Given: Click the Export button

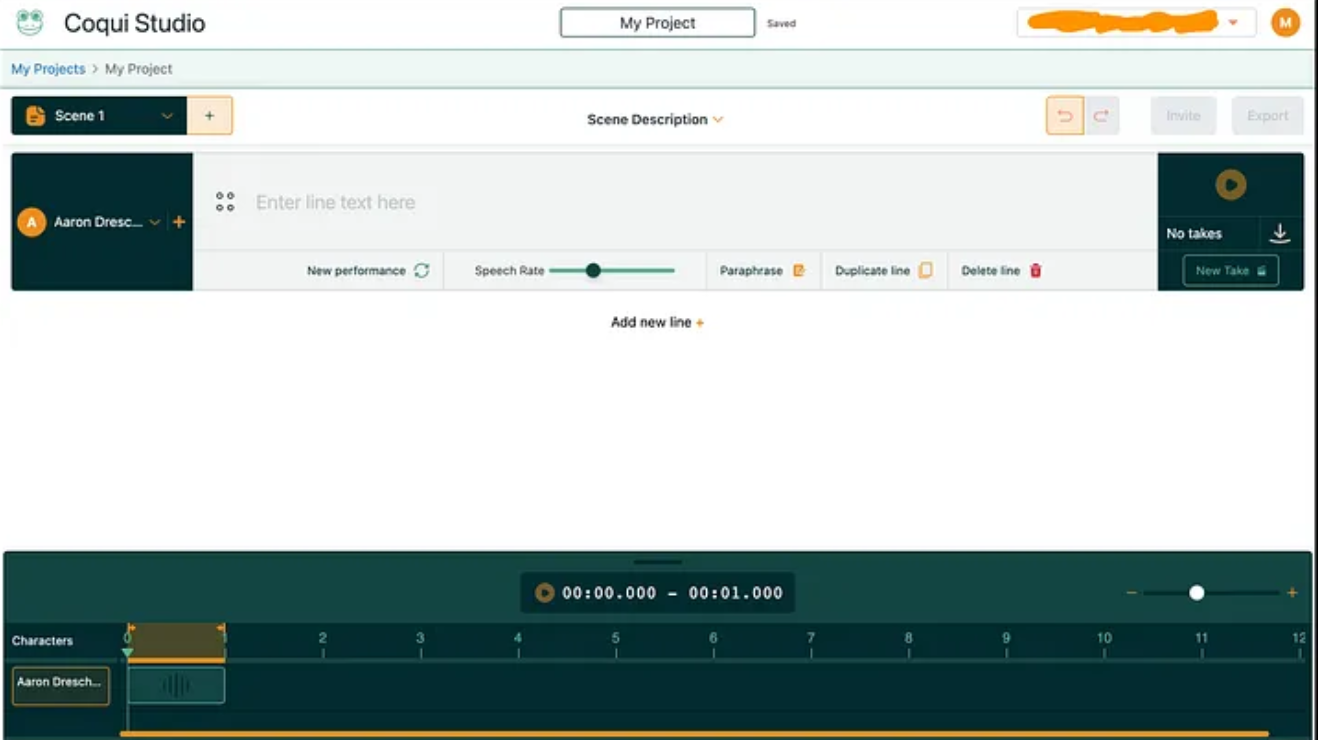Looking at the screenshot, I should point(1268,116).
